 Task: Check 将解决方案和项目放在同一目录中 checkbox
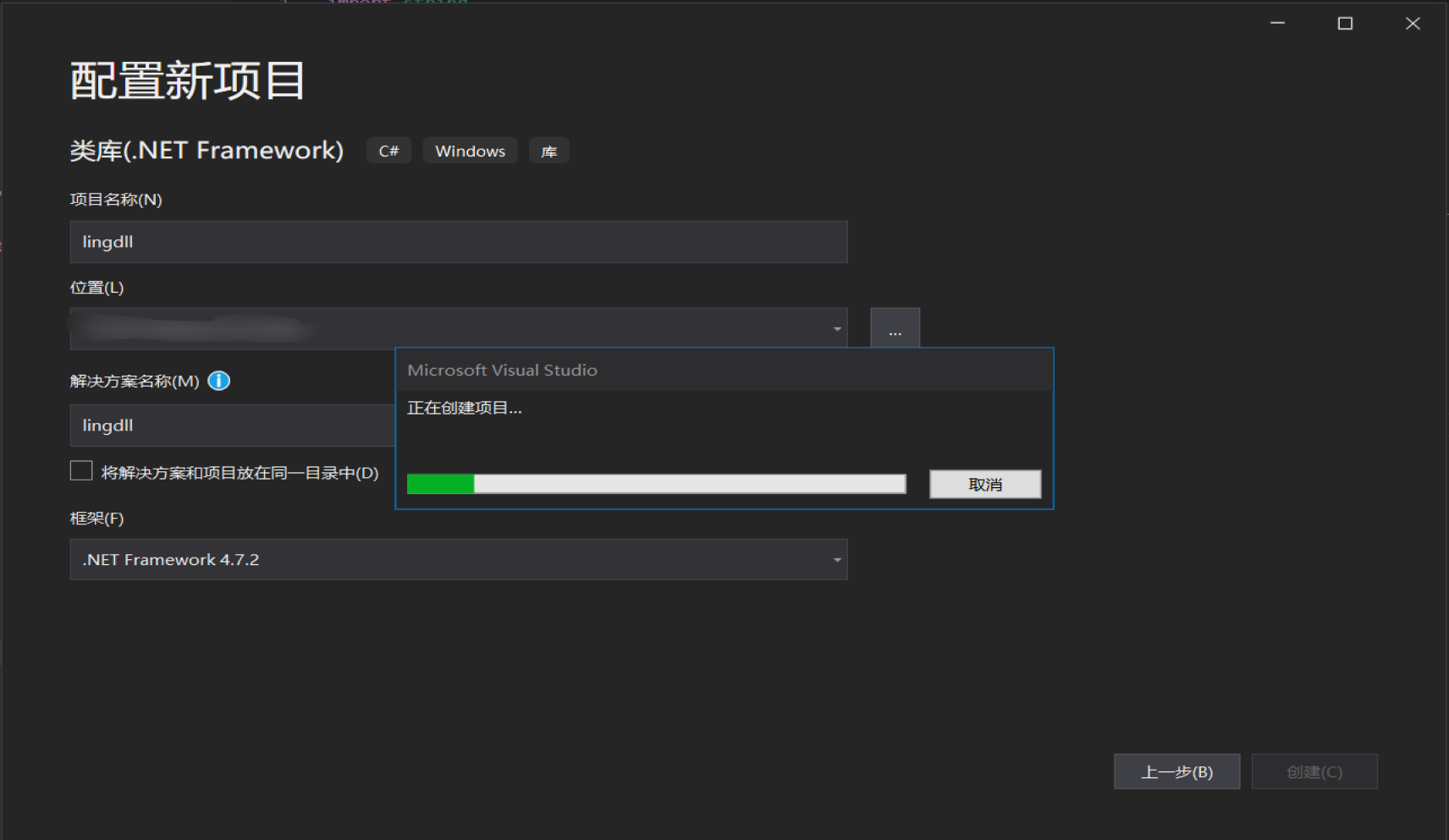click(x=81, y=471)
